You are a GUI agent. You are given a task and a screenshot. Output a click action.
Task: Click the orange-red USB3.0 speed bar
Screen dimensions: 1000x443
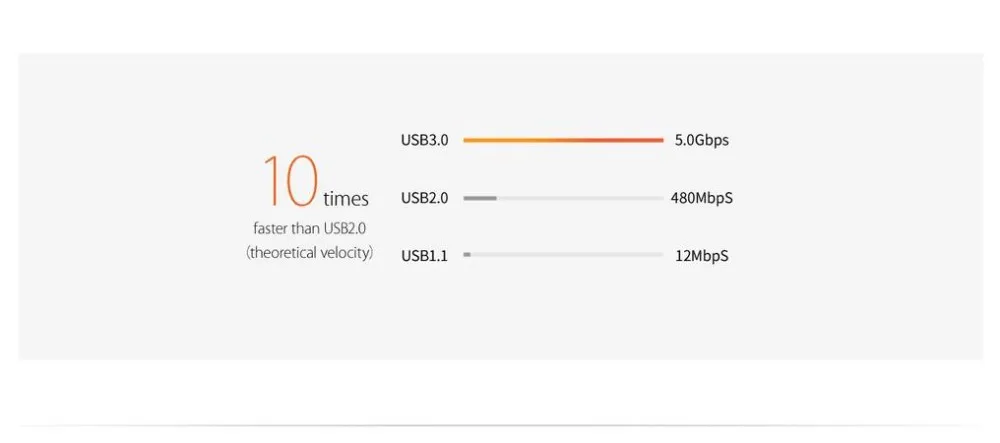[x=563, y=140]
